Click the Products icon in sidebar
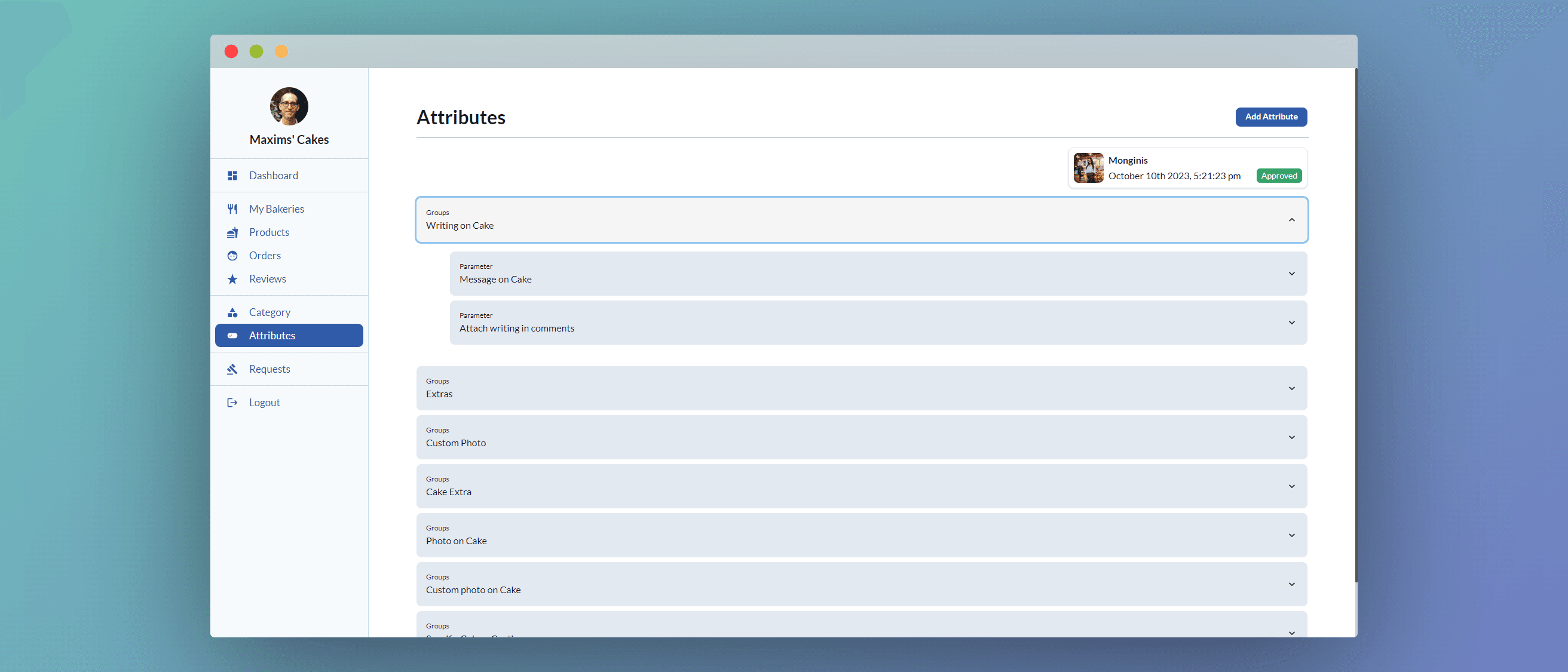Viewport: 1568px width, 672px height. (x=232, y=232)
